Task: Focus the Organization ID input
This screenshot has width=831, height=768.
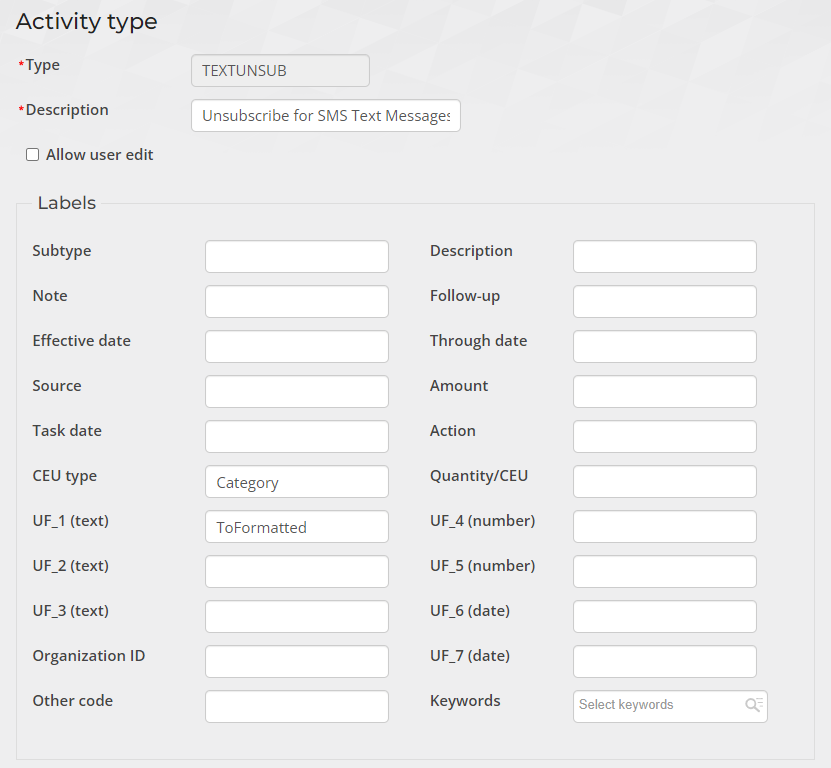Action: [296, 662]
